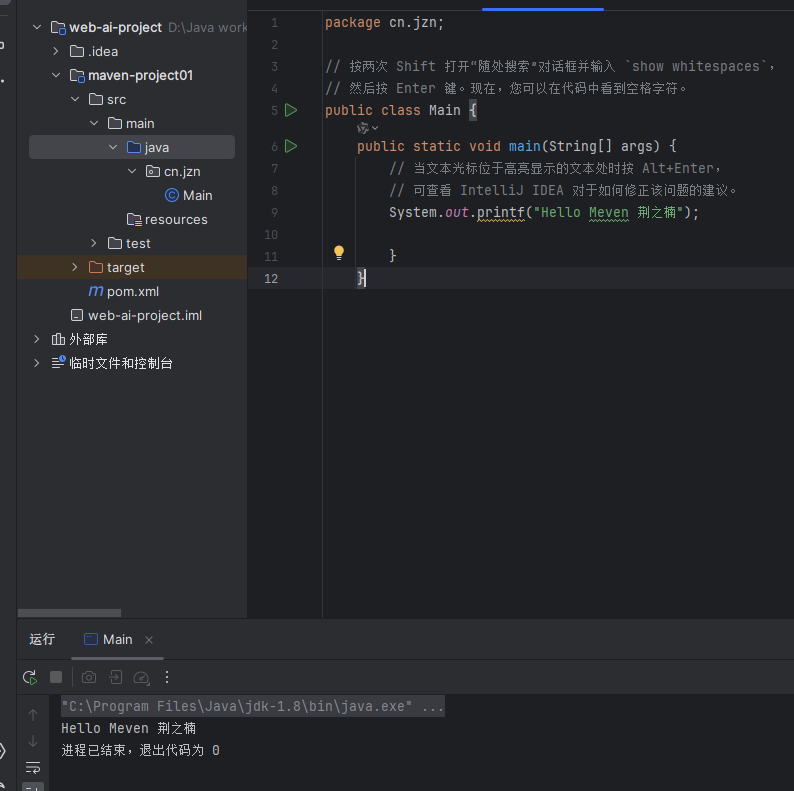The height and width of the screenshot is (791, 794).
Task: Select the target folder row
Action: click(x=132, y=267)
